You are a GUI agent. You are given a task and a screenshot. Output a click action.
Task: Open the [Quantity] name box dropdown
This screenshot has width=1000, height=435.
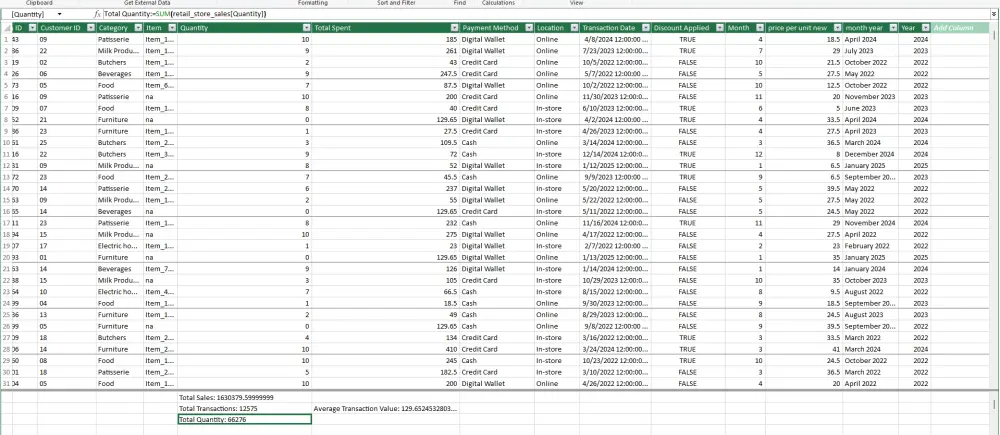pos(59,13)
